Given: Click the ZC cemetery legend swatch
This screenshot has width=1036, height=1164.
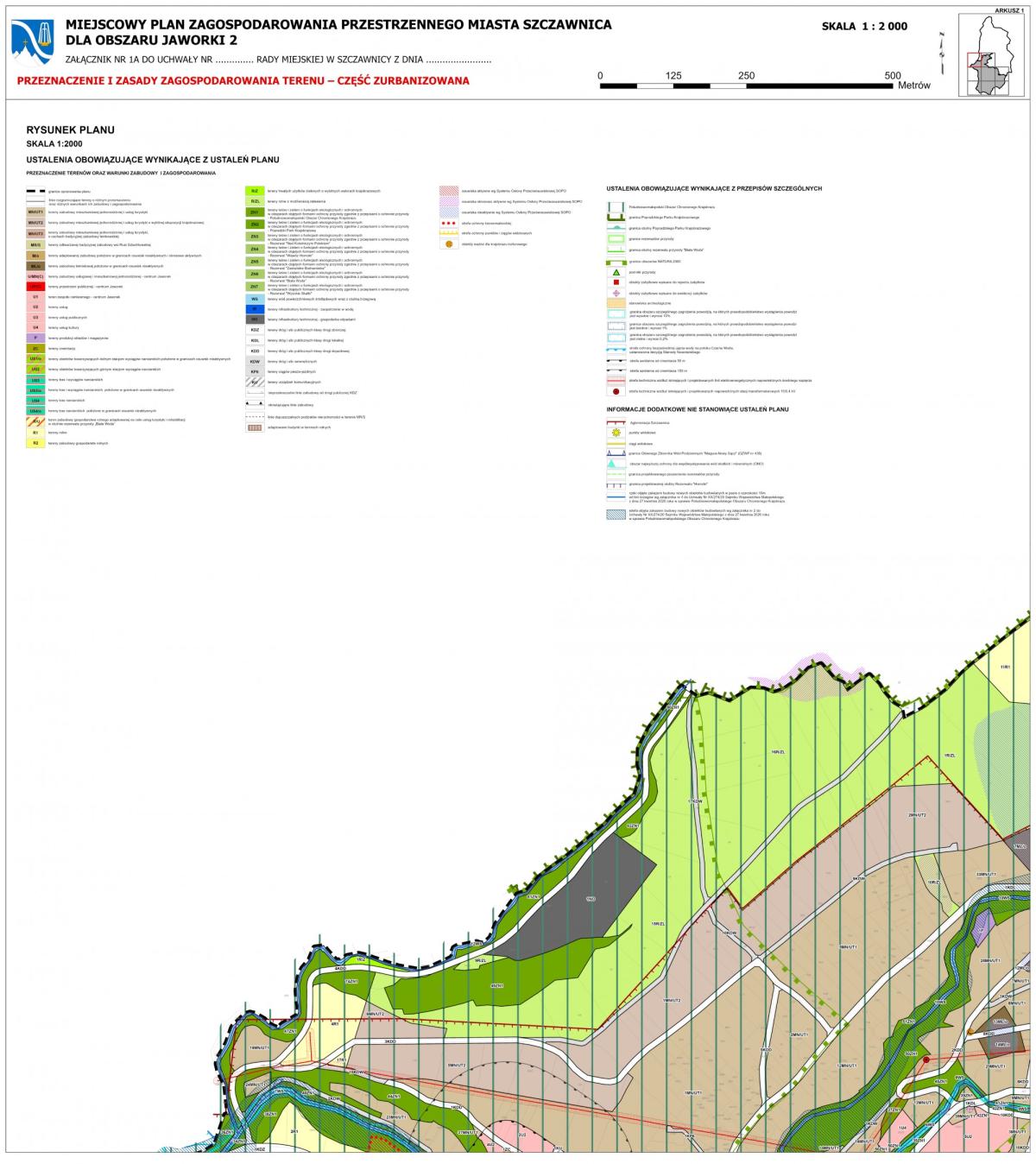Looking at the screenshot, I should click(x=35, y=348).
